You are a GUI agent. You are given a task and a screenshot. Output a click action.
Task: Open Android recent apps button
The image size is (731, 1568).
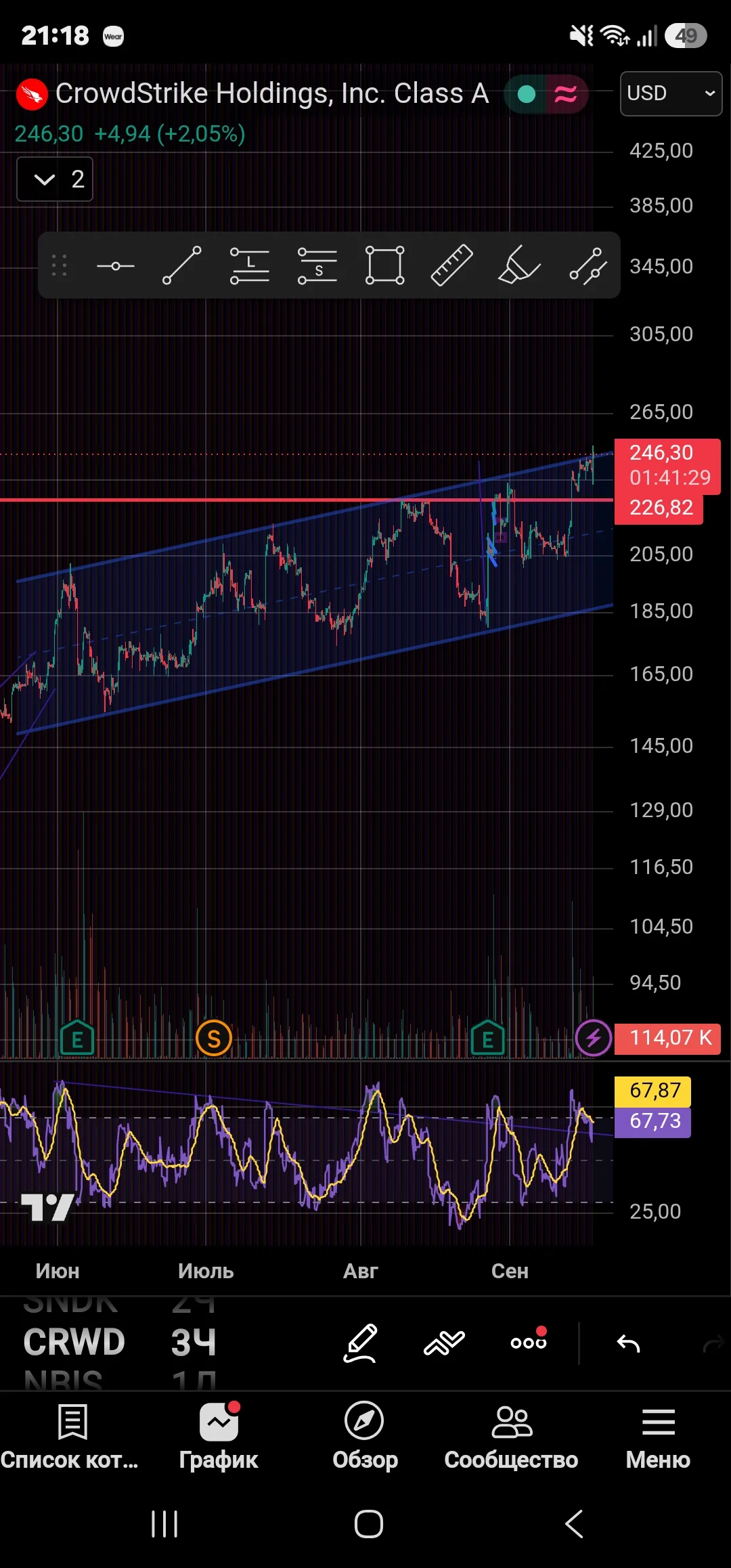point(164,1524)
